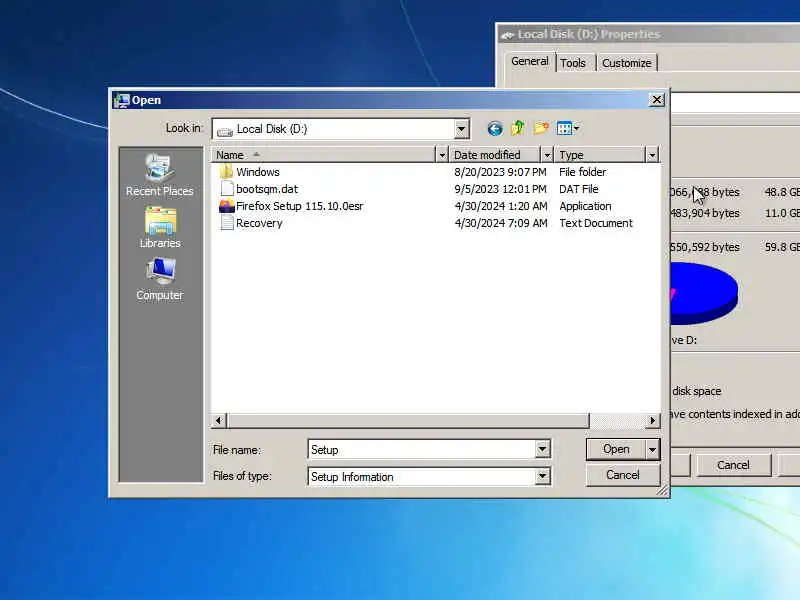Create a new folder icon
Viewport: 800px width, 600px height.
click(x=541, y=128)
